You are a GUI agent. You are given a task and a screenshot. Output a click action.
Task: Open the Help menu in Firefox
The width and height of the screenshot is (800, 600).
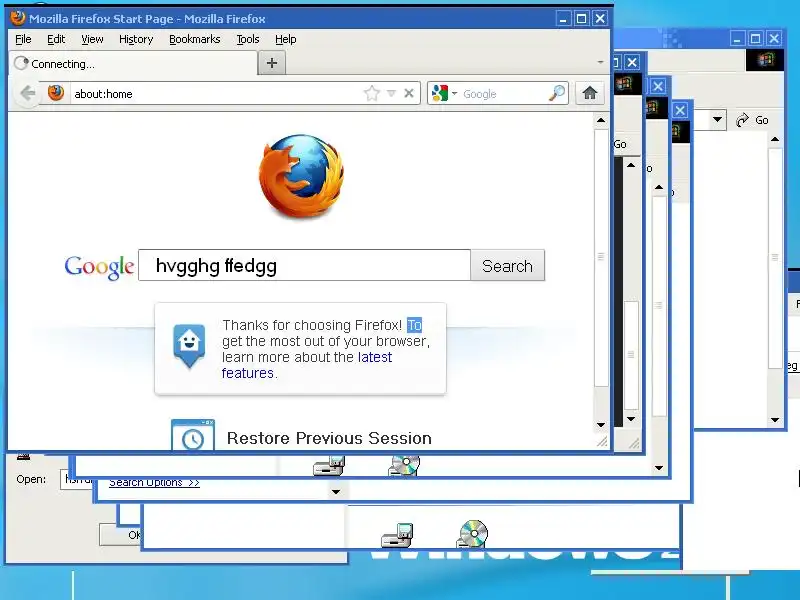pyautogui.click(x=285, y=39)
